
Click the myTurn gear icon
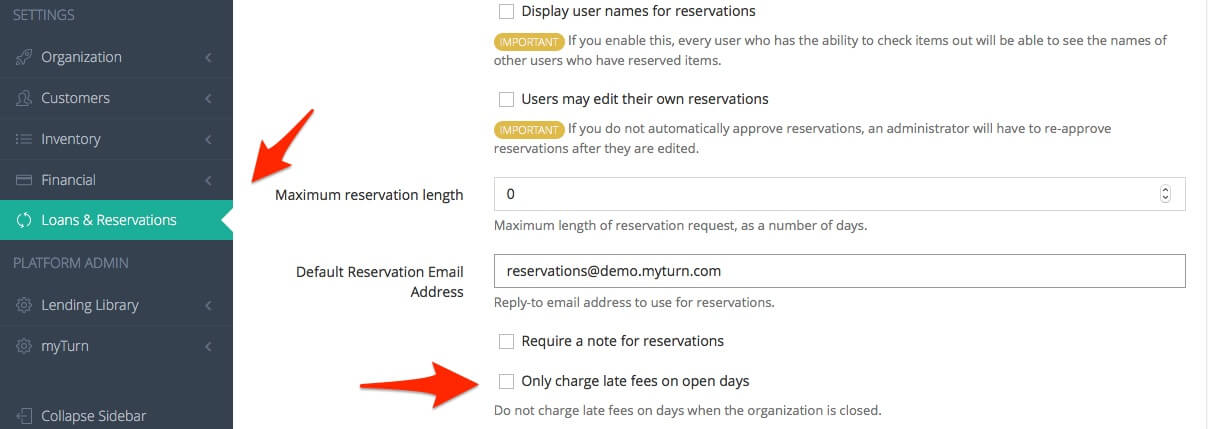(24, 346)
